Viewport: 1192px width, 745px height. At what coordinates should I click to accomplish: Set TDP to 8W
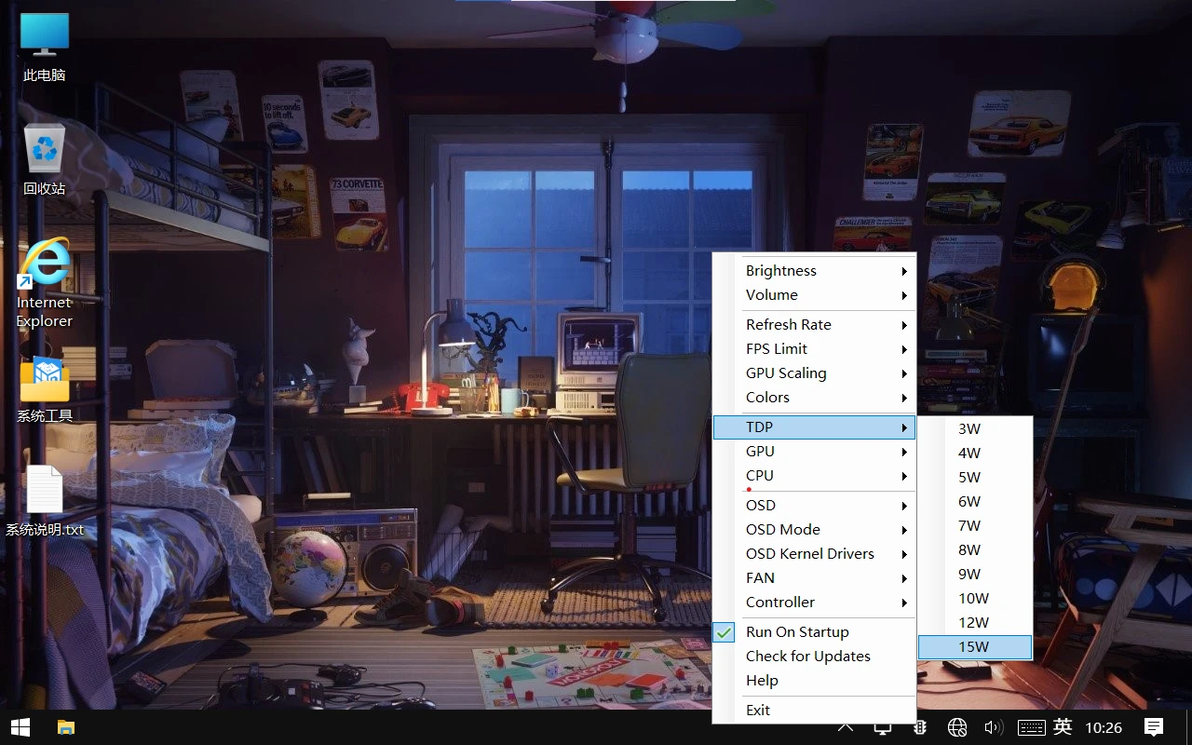975,550
